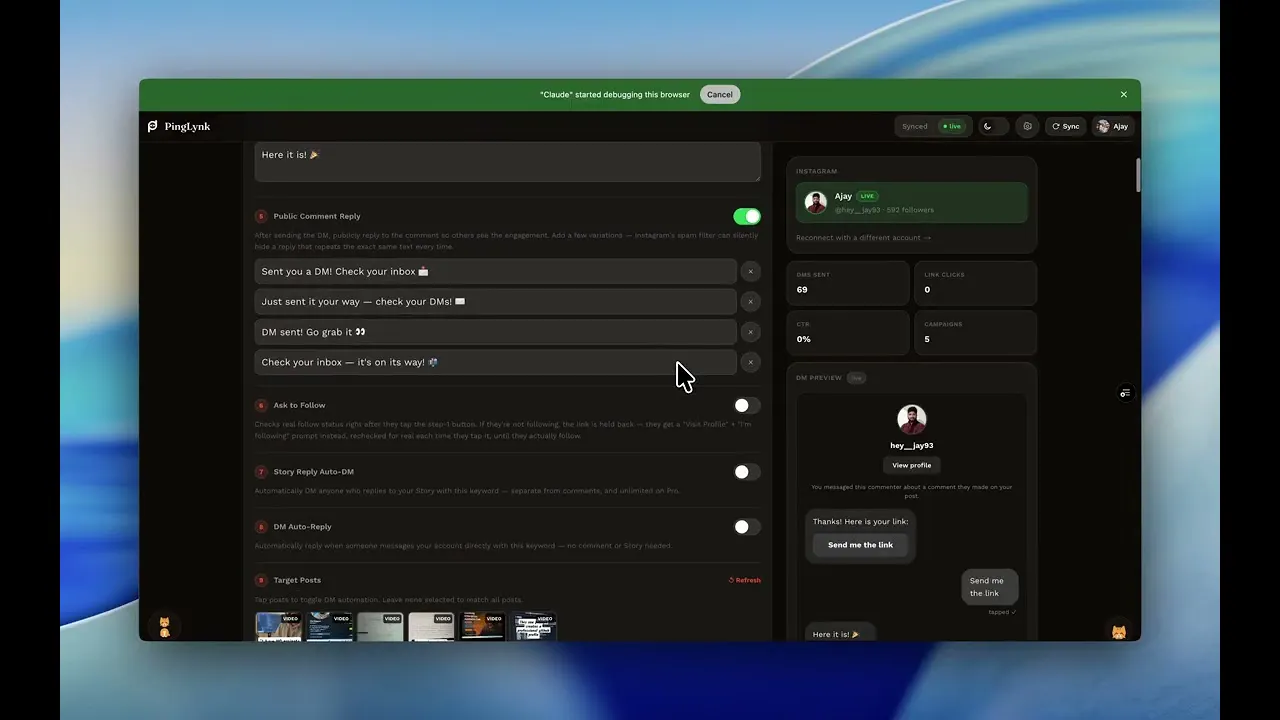1280x720 pixels.
Task: Click Reconnect with a different account link
Action: coord(863,238)
